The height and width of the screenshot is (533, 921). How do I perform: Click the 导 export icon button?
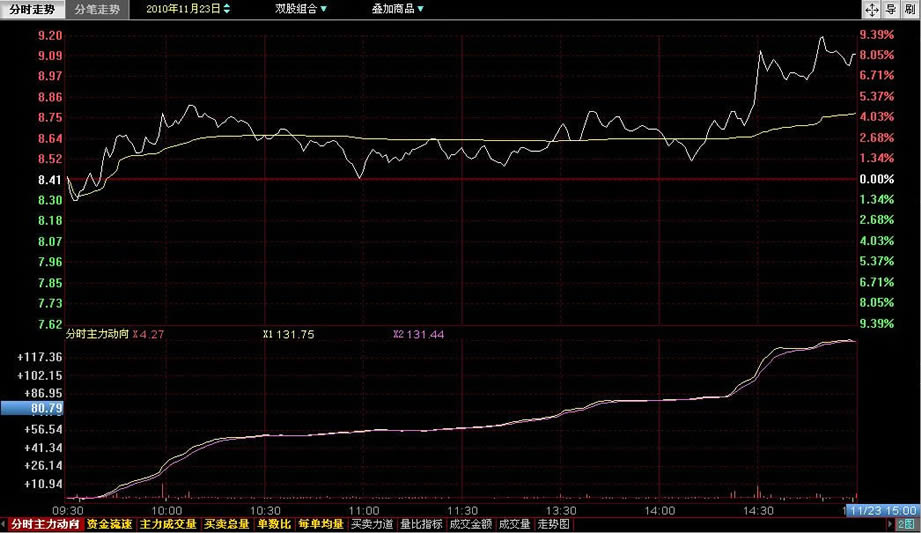[889, 9]
